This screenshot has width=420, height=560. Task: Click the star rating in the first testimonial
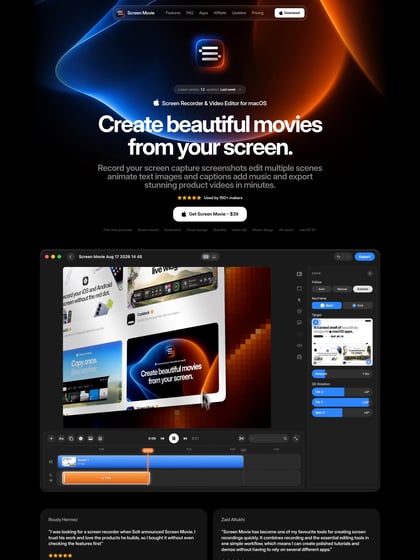[60, 556]
